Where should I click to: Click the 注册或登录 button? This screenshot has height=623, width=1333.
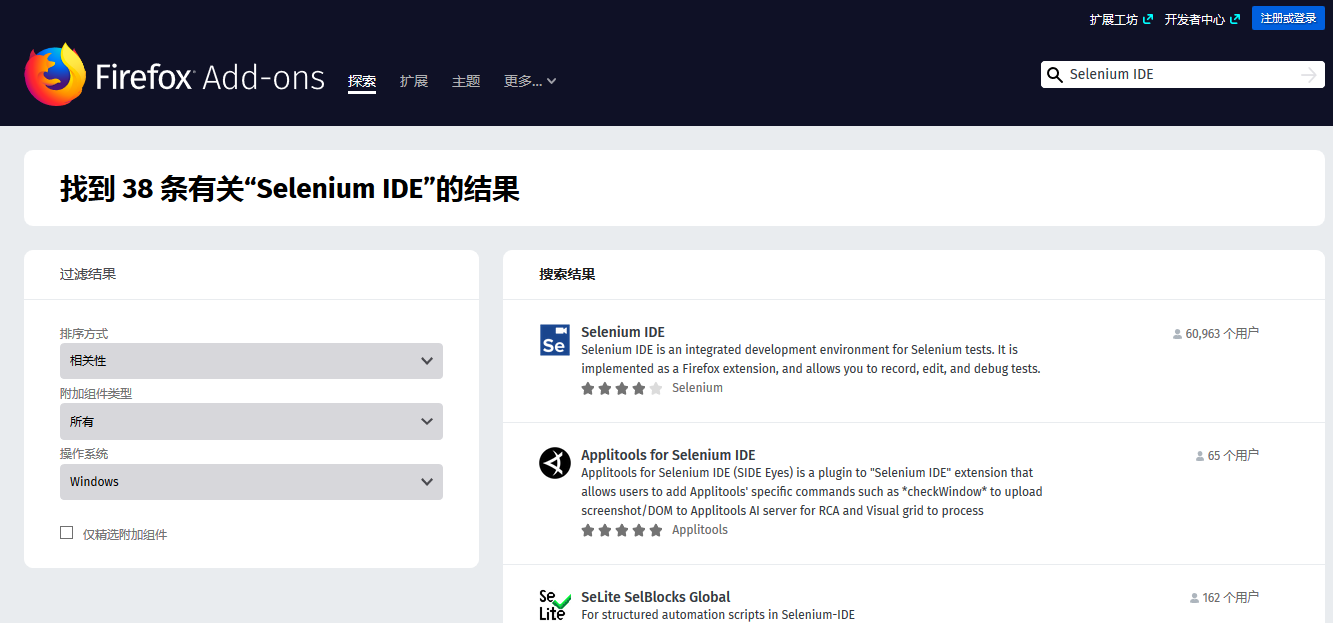click(1288, 18)
